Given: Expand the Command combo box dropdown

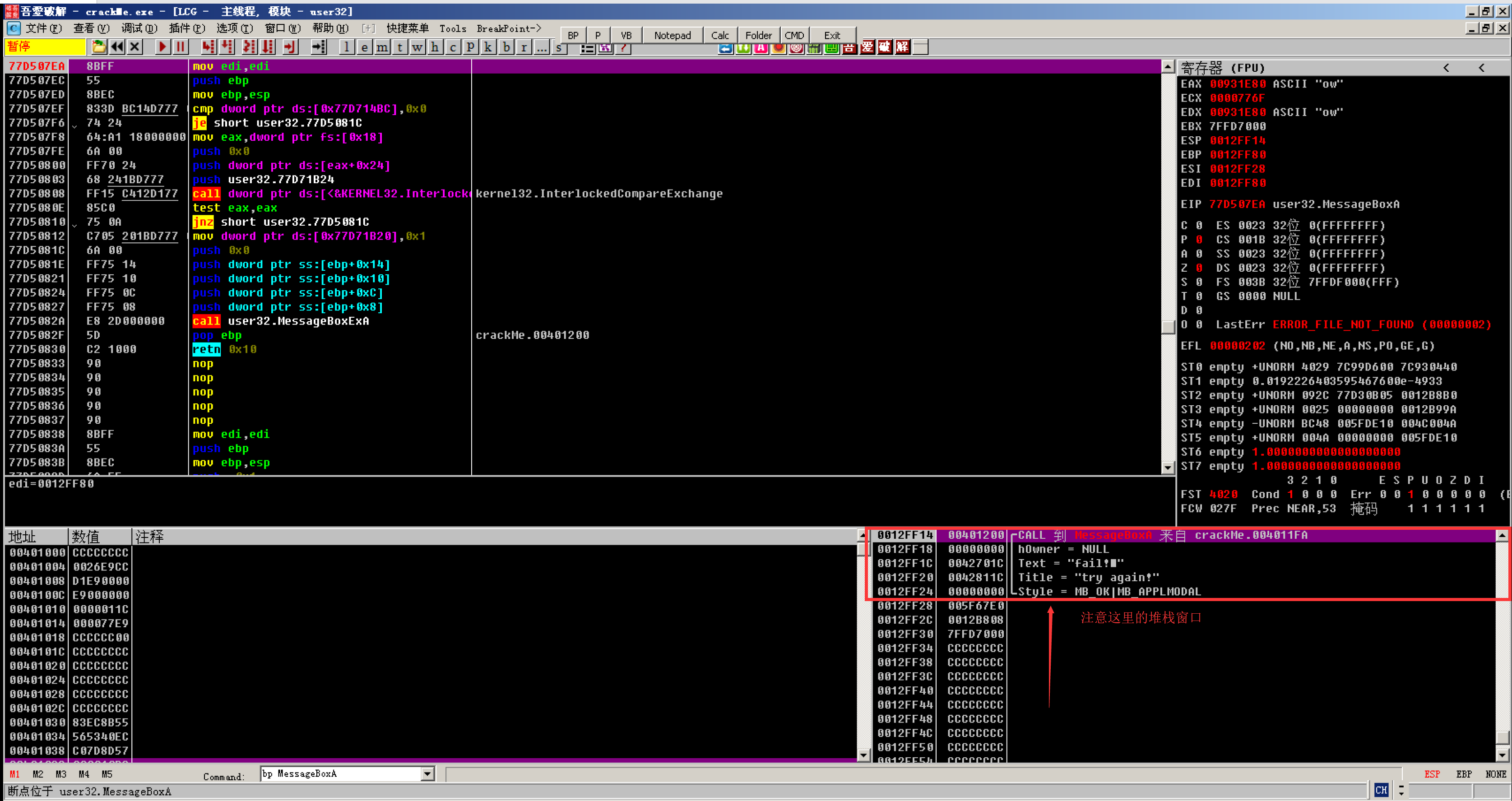Looking at the screenshot, I should click(427, 774).
